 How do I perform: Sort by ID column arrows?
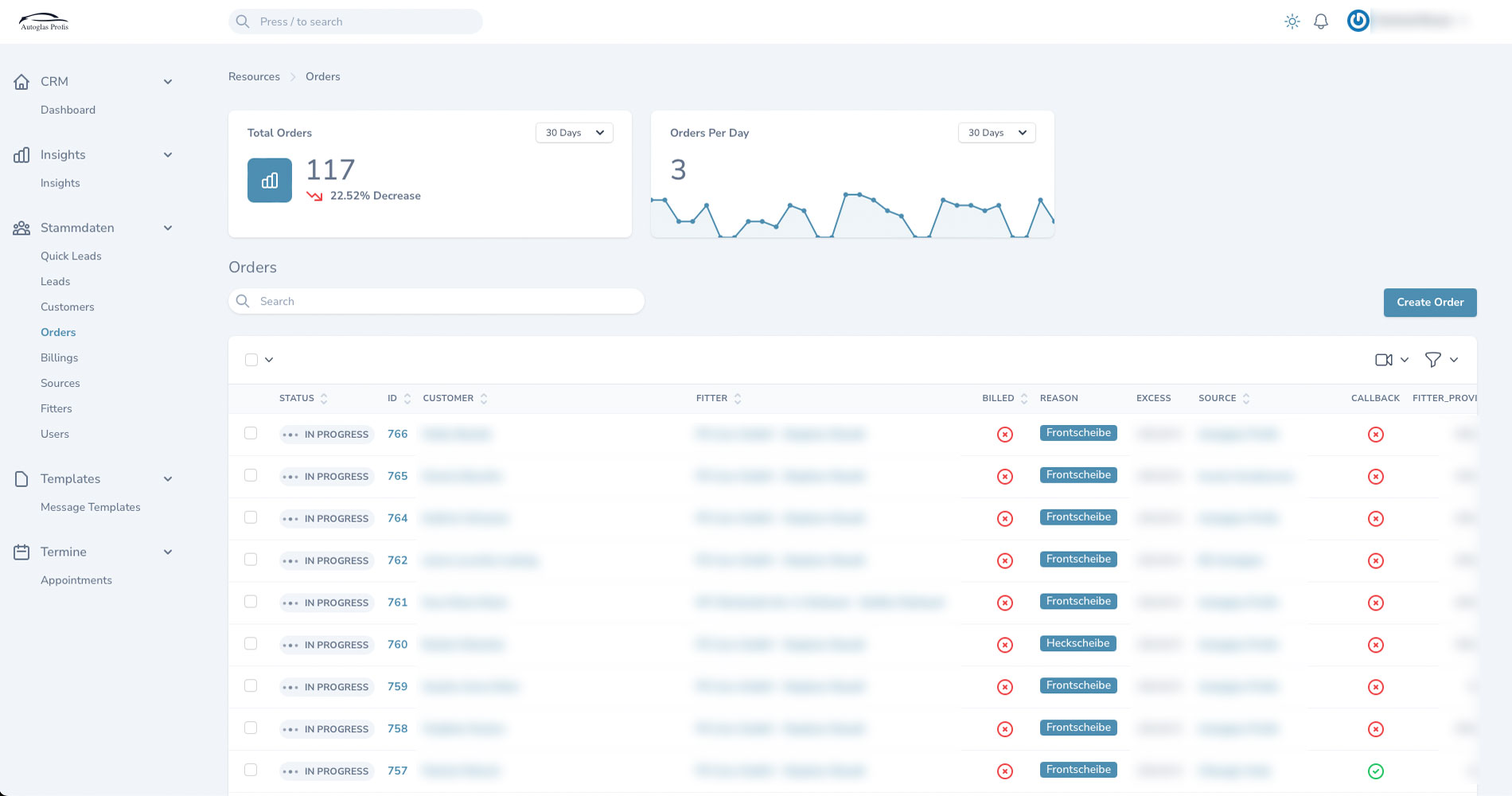click(407, 399)
